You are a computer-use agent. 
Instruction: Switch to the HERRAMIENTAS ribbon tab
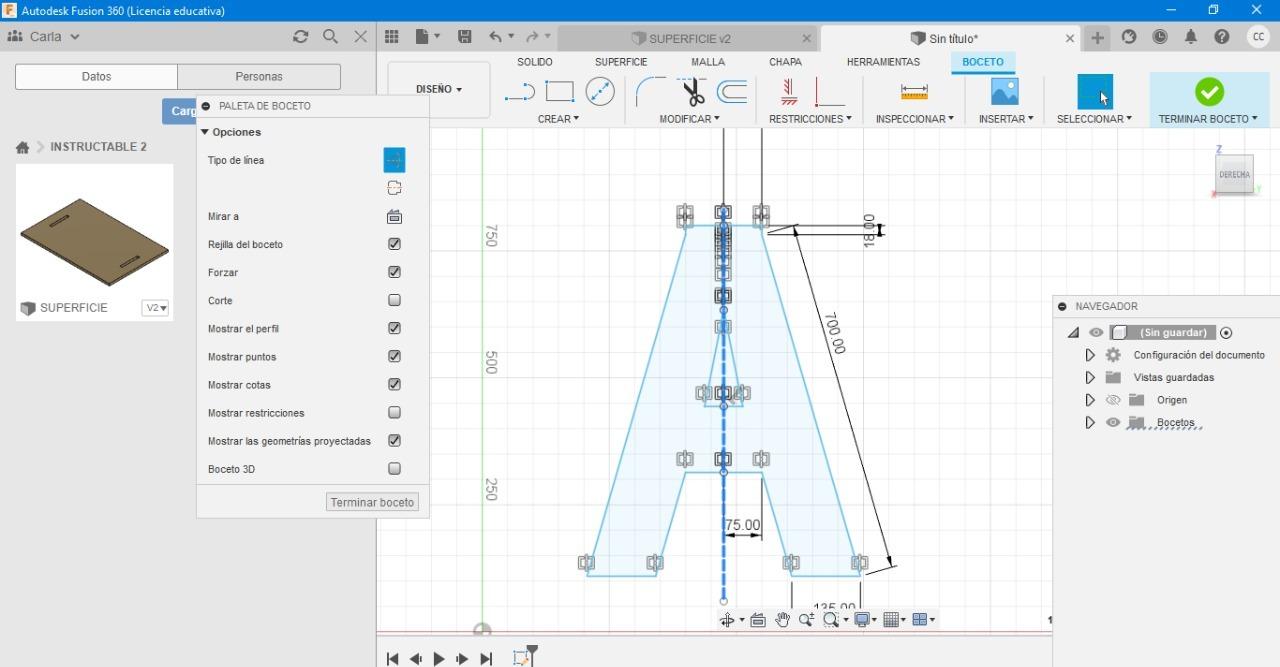pos(883,62)
